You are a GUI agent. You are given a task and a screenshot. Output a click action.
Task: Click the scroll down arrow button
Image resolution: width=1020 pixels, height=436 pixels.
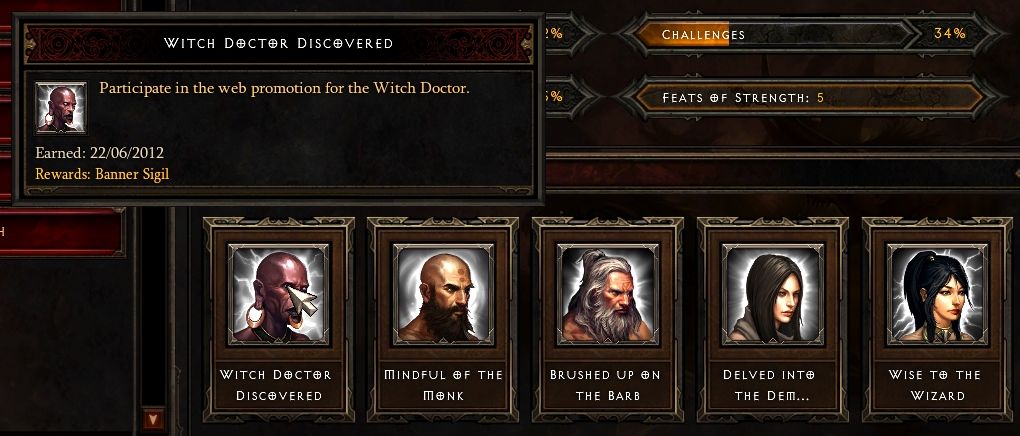[153, 419]
